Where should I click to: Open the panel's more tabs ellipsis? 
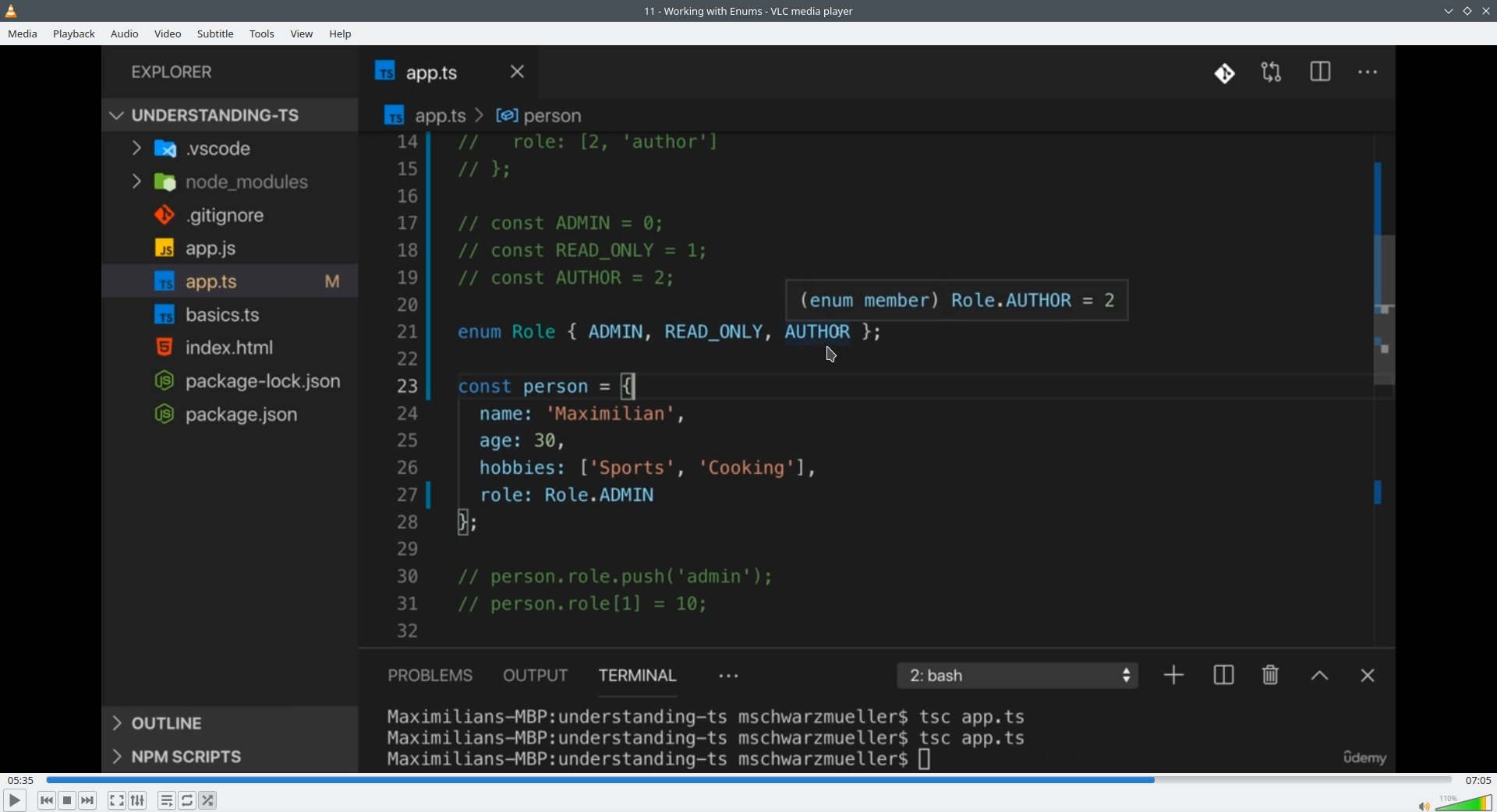coord(729,676)
